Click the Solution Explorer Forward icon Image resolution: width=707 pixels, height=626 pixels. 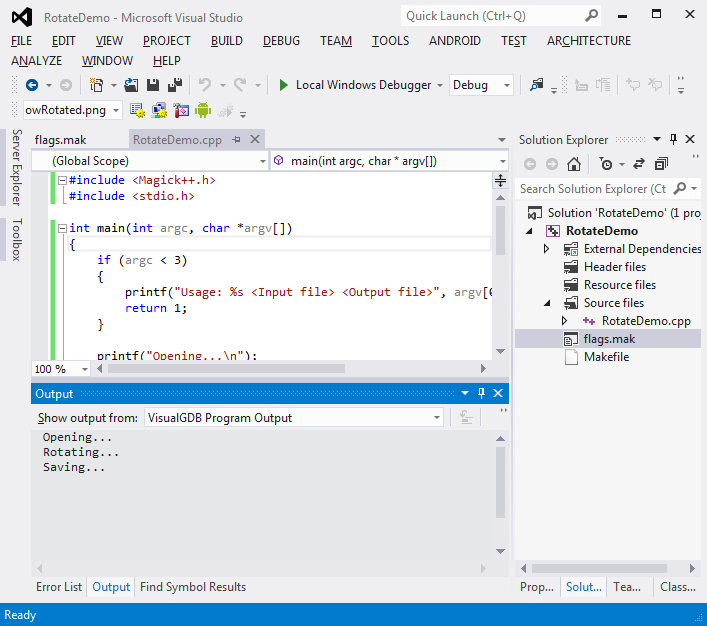pyautogui.click(x=552, y=164)
